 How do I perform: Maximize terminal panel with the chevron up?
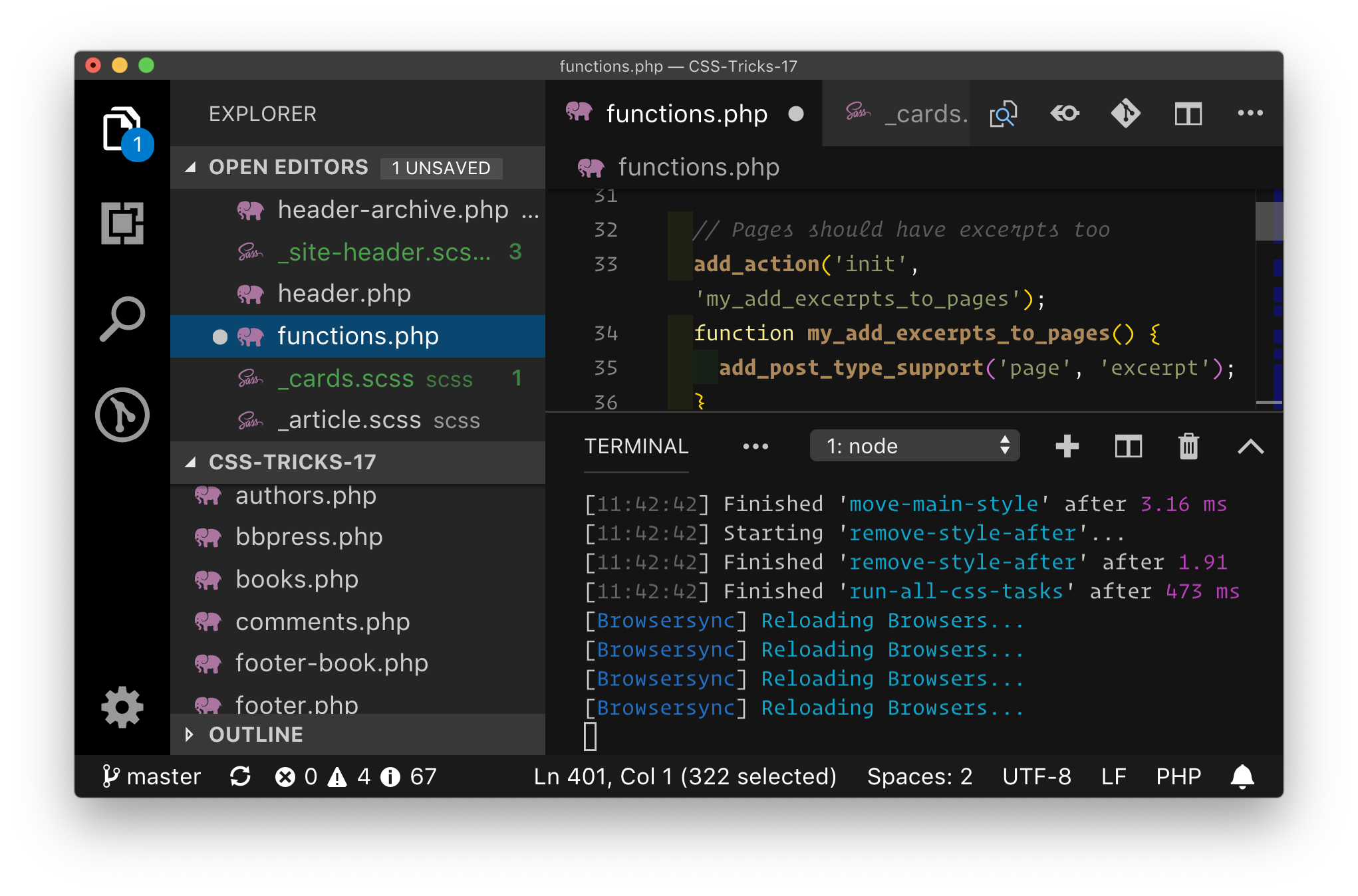1250,446
